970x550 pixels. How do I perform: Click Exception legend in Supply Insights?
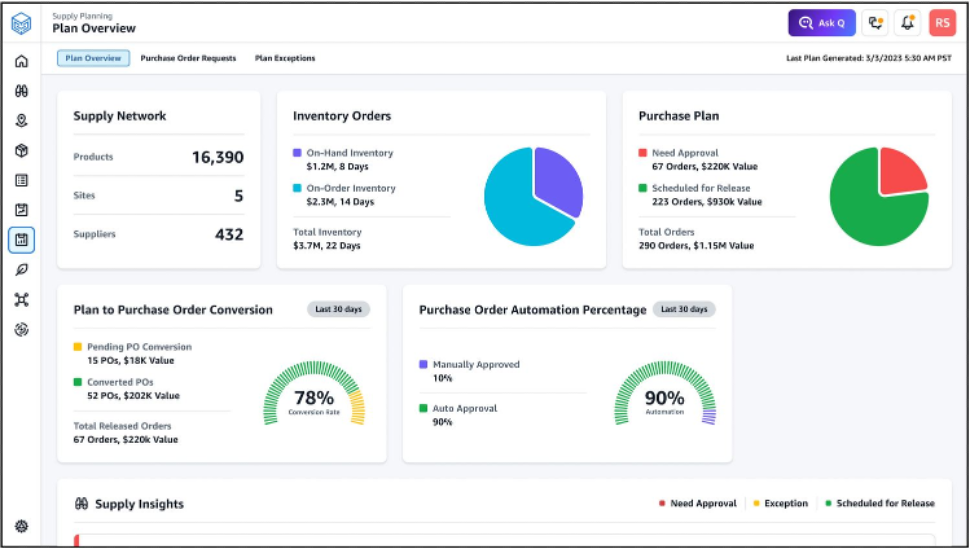coord(781,504)
